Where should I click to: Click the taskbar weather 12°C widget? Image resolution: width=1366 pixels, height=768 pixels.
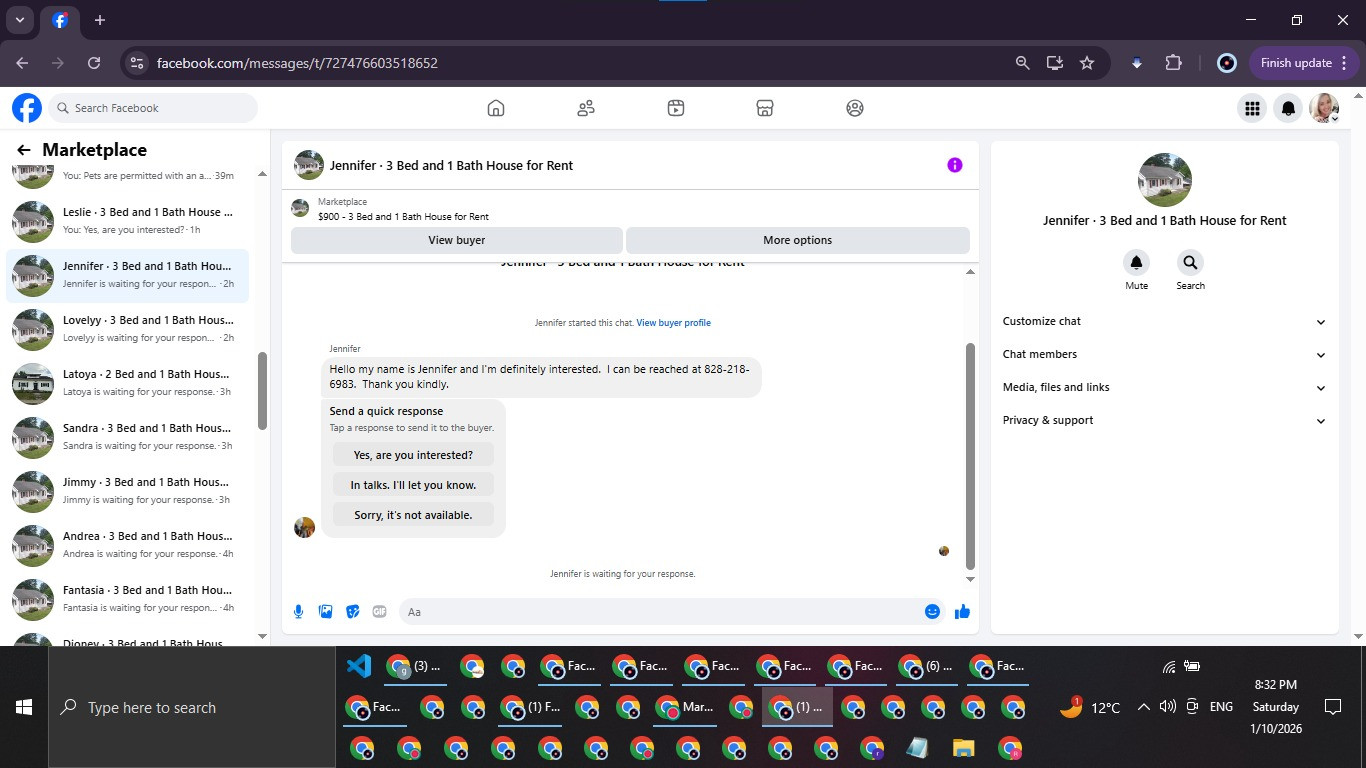1090,707
